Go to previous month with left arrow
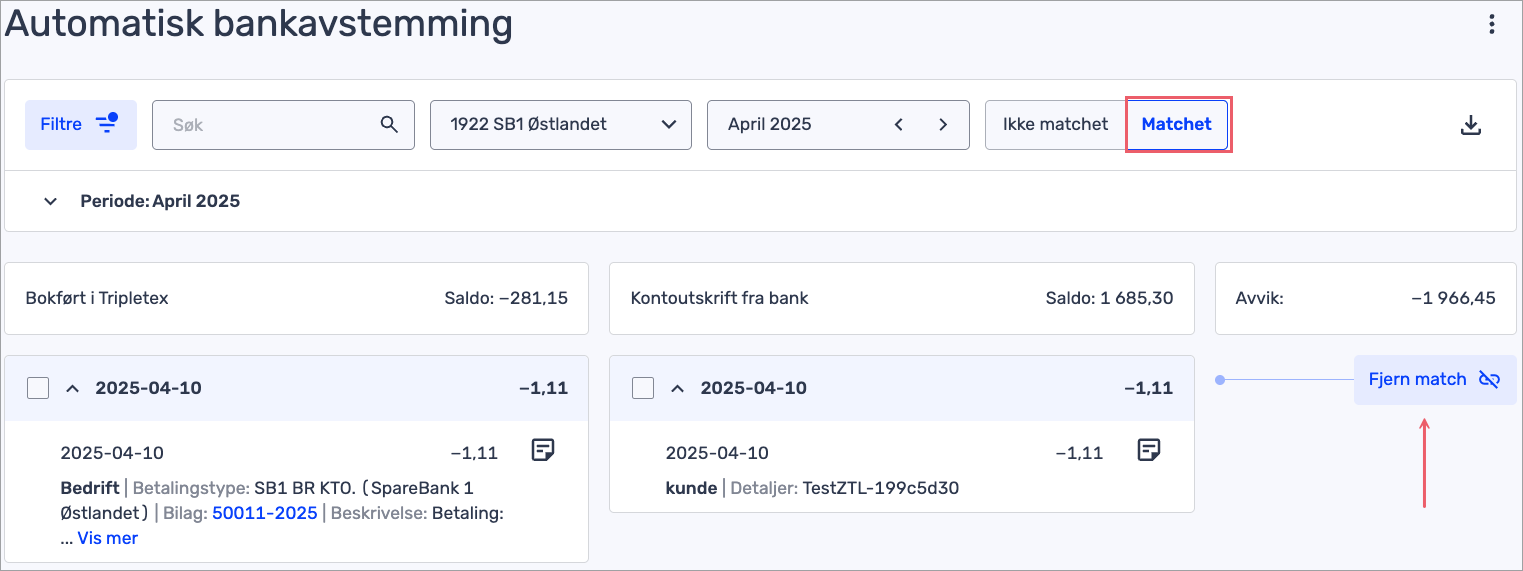 click(898, 125)
